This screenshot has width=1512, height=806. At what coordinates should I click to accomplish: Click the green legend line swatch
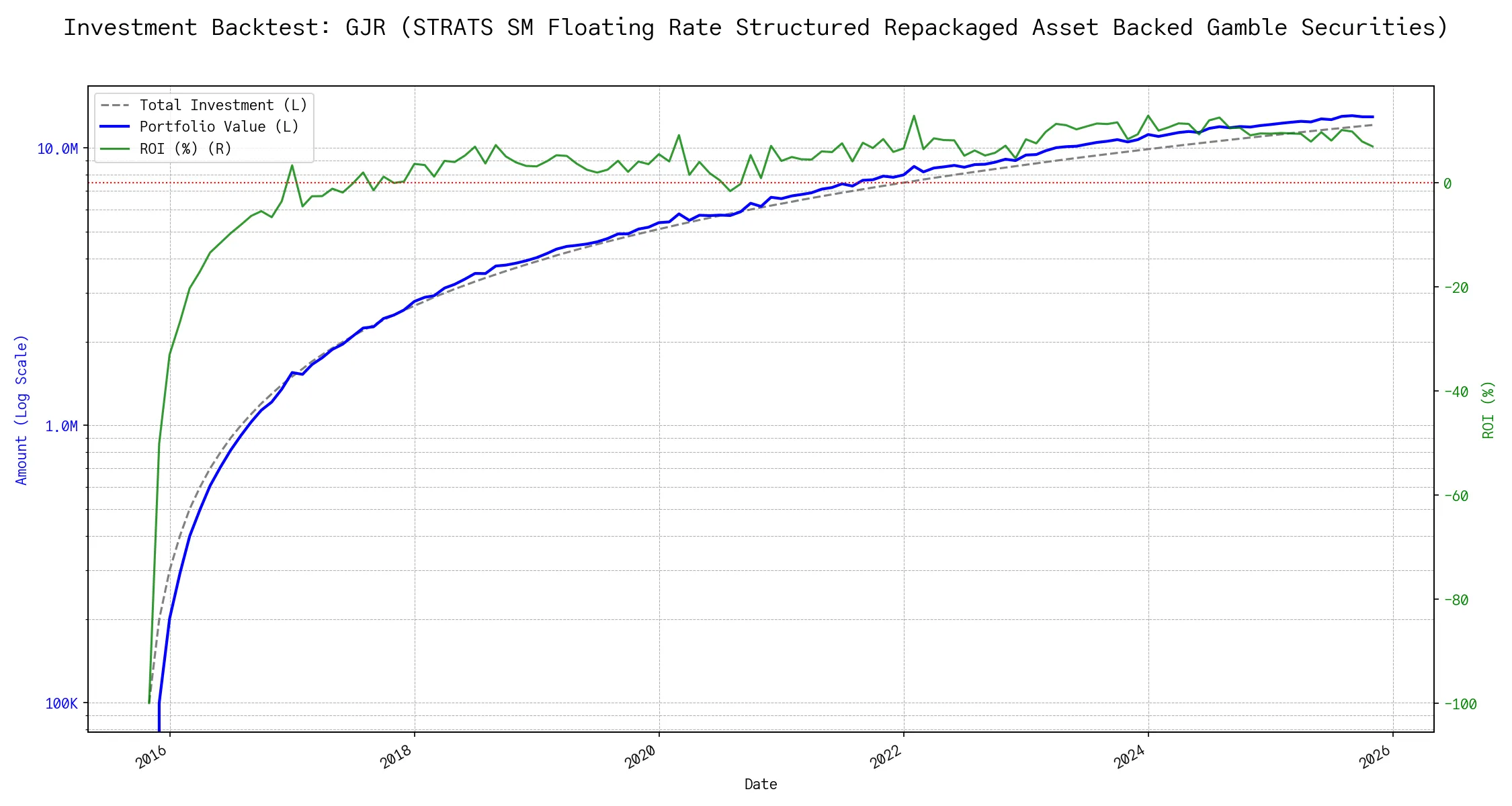tap(115, 149)
